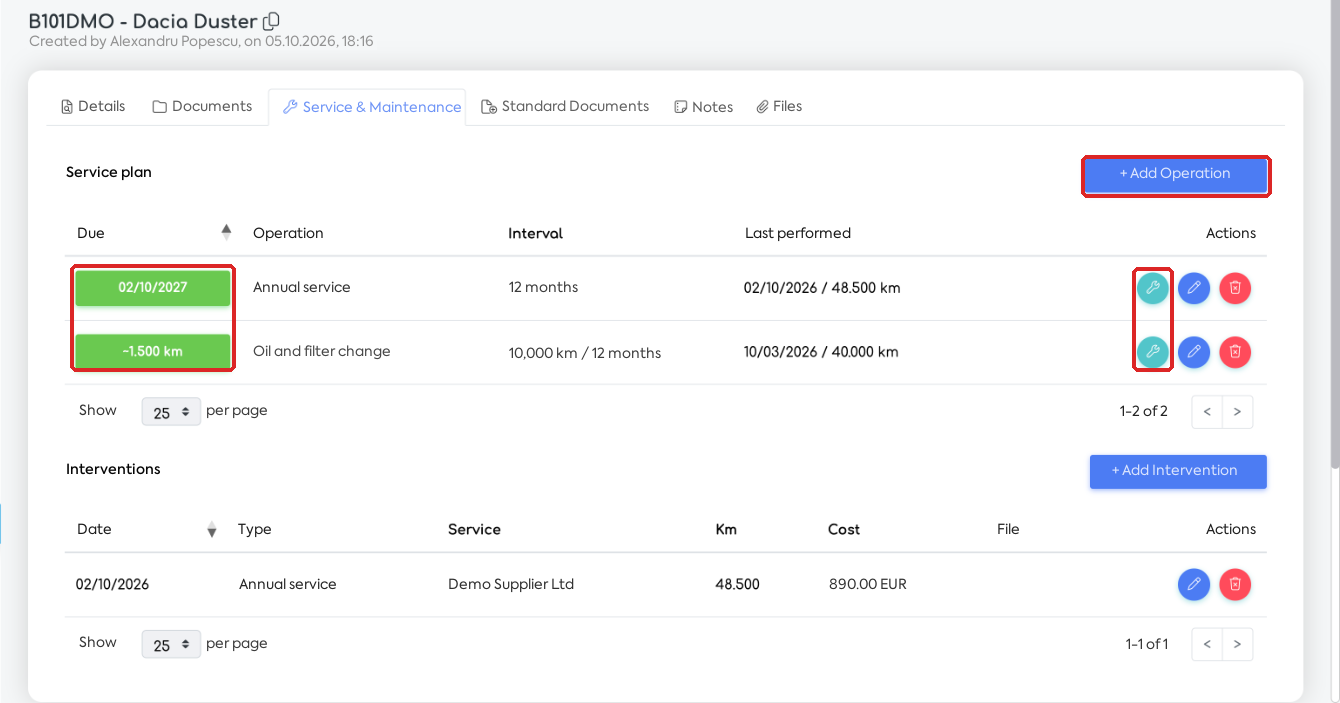Sort service plan by Due column
Image resolution: width=1340 pixels, height=703 pixels.
coord(227,232)
